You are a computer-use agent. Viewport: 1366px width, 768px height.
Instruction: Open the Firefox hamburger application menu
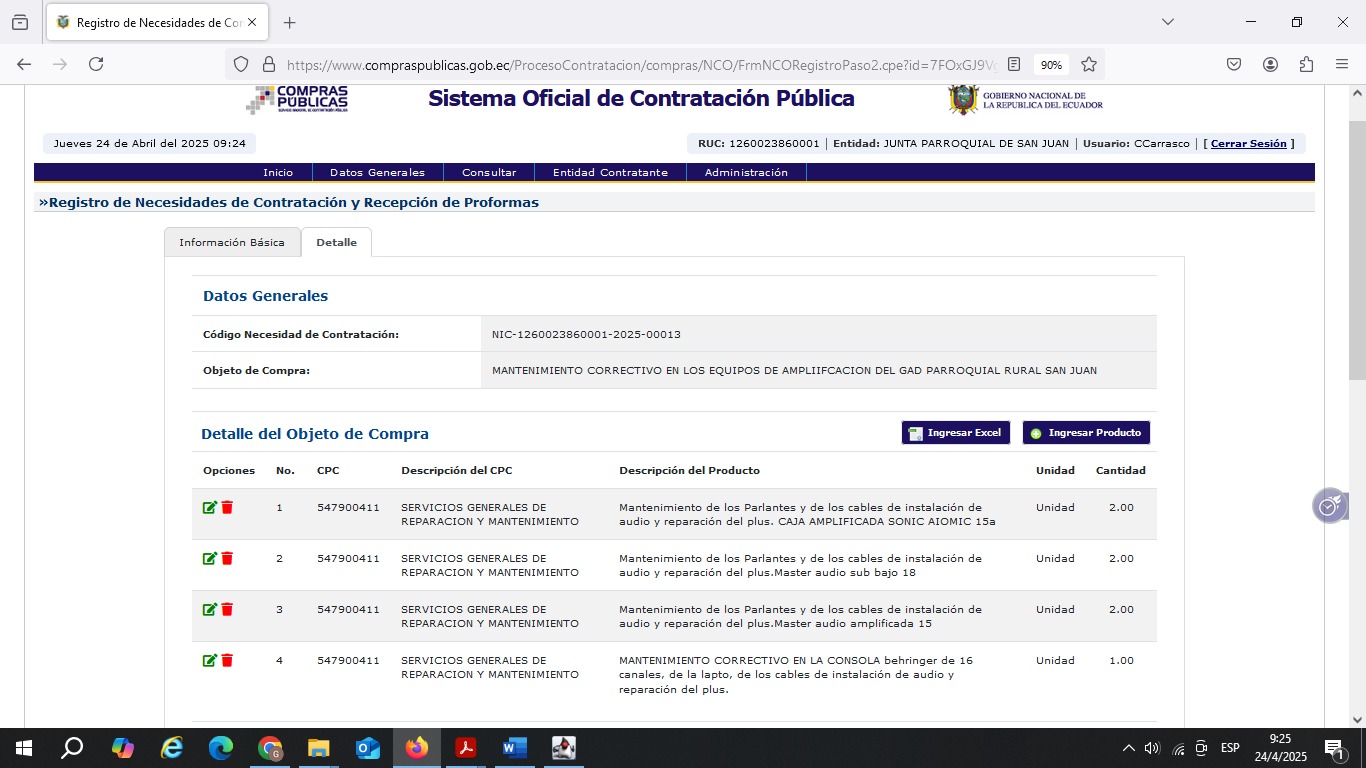[x=1342, y=64]
